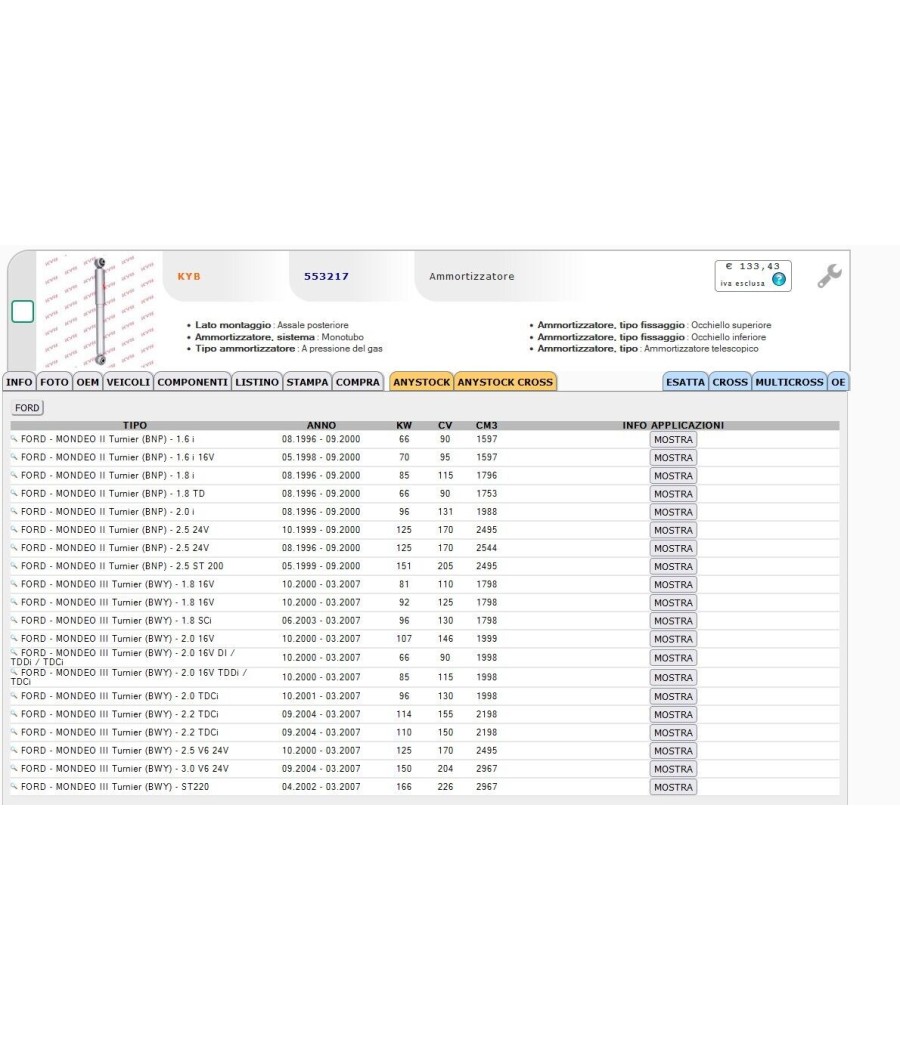Click MOSTRA for Mondeo II 2.5 ST 200

(x=673, y=566)
